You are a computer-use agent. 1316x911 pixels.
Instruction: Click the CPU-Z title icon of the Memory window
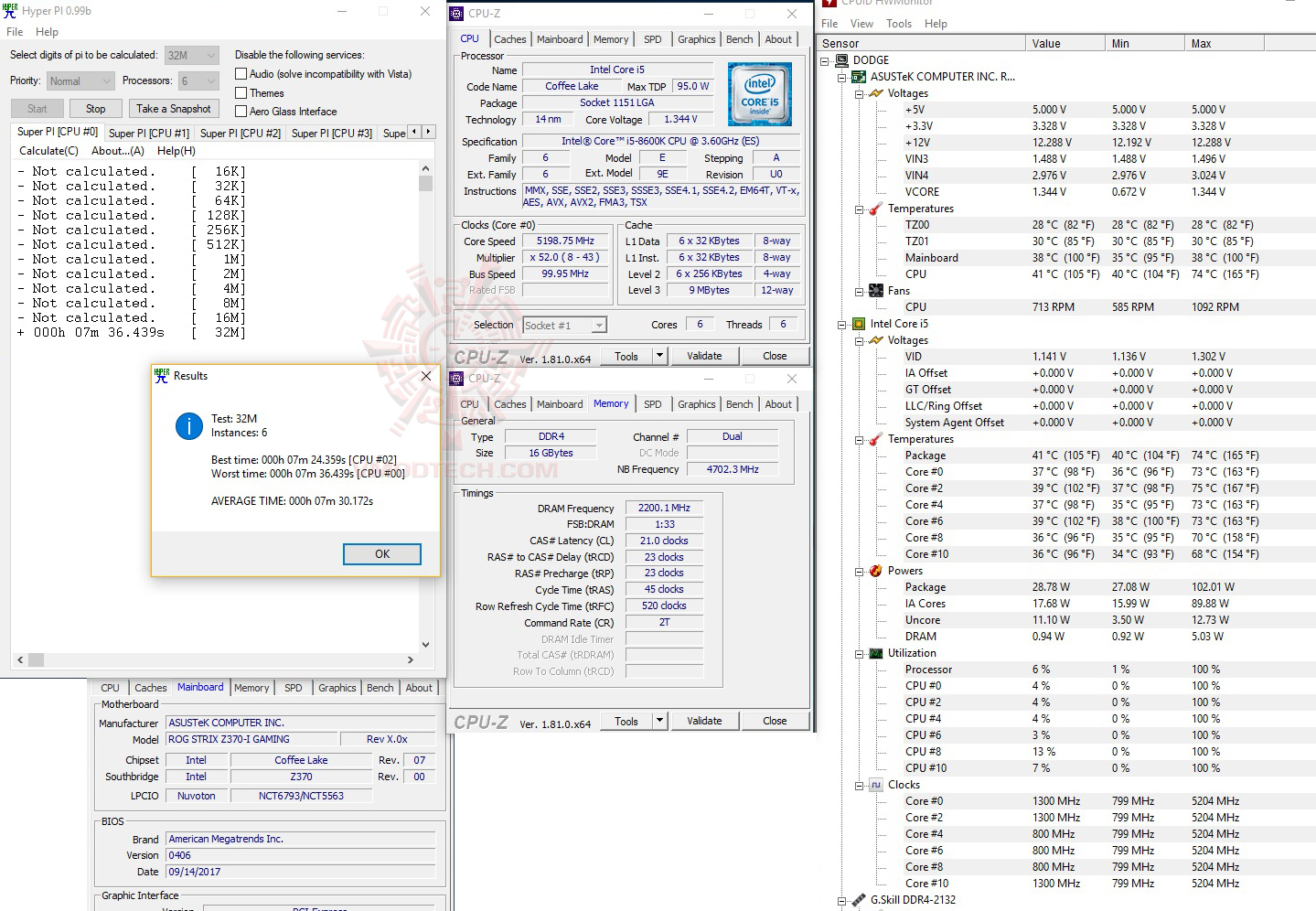(456, 379)
